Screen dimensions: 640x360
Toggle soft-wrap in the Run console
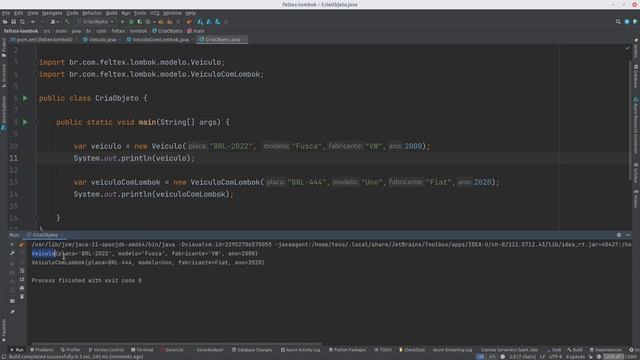pos(22,271)
